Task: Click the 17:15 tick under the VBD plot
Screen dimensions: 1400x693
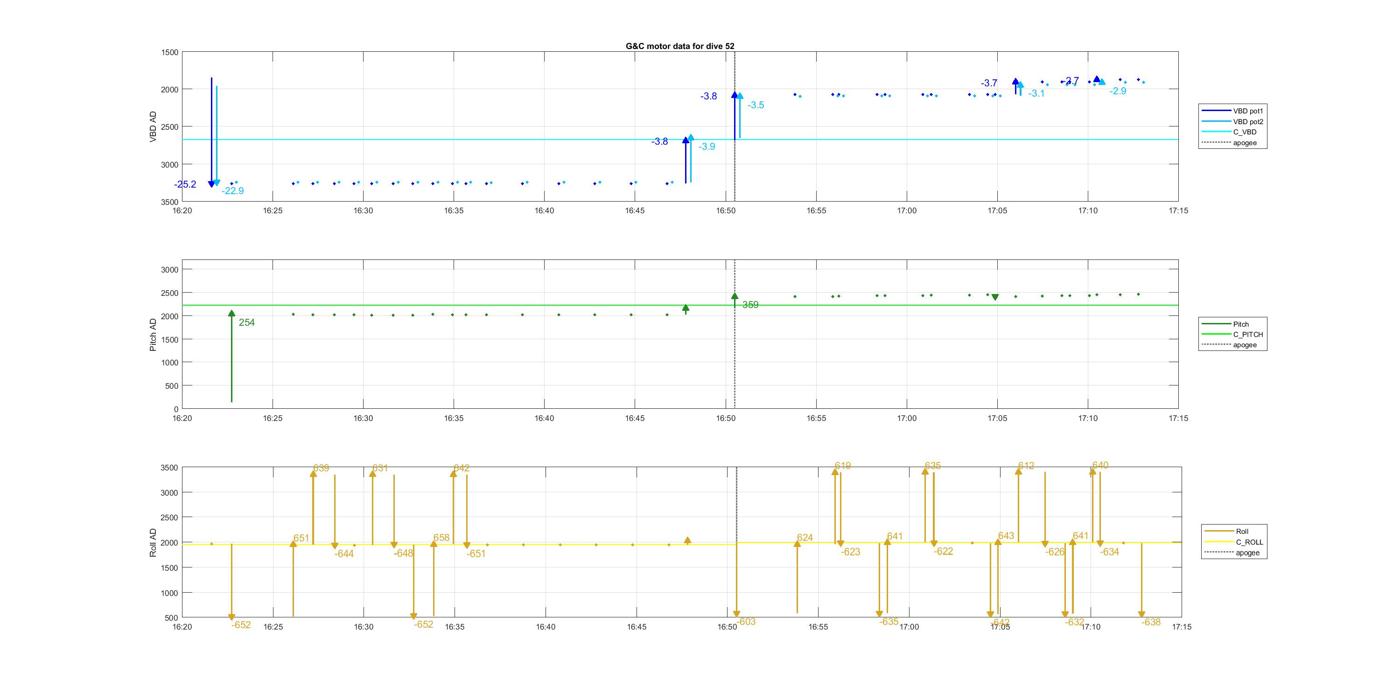Action: pos(1178,211)
